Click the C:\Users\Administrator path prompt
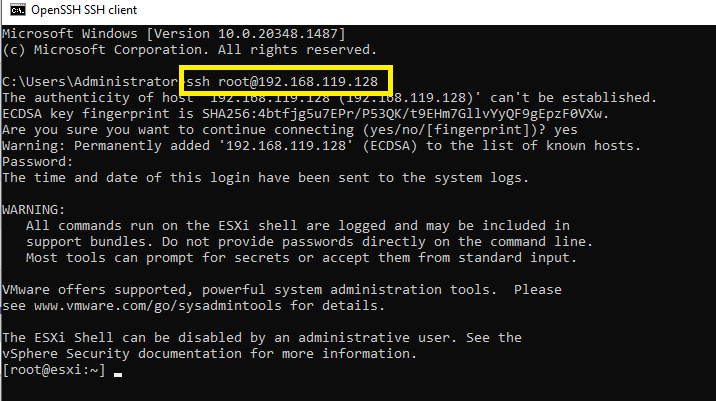Viewport: 716px width, 401px height. (x=90, y=82)
